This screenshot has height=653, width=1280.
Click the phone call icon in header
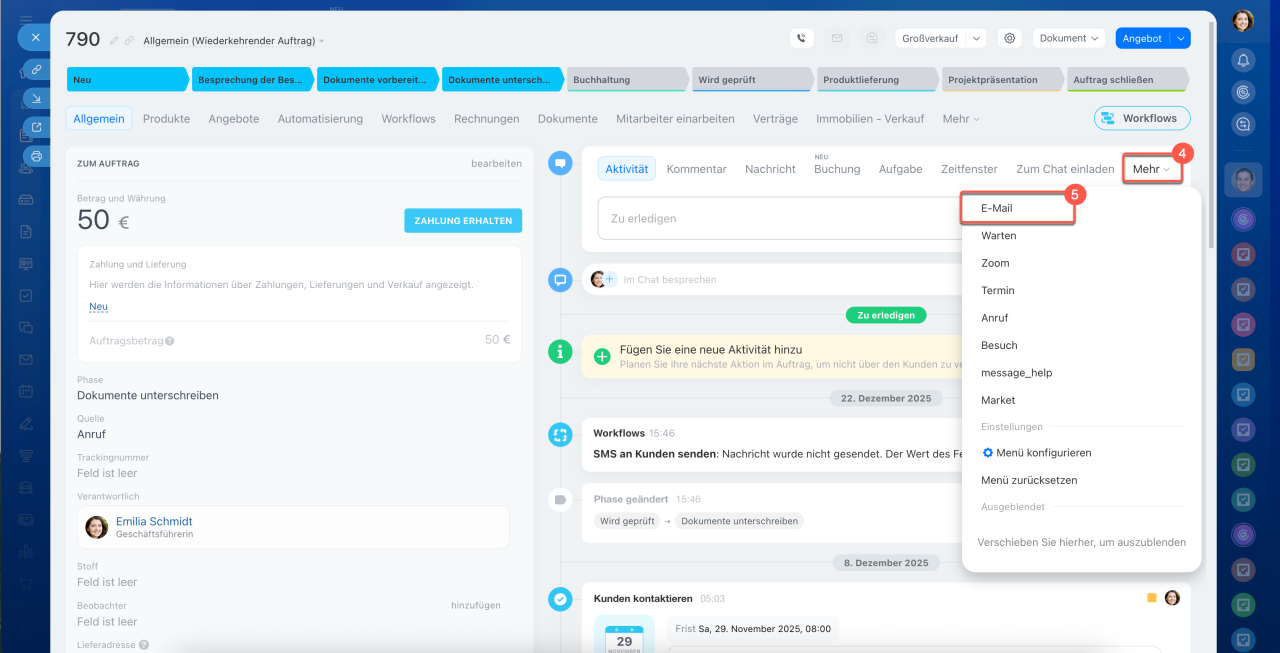(801, 38)
